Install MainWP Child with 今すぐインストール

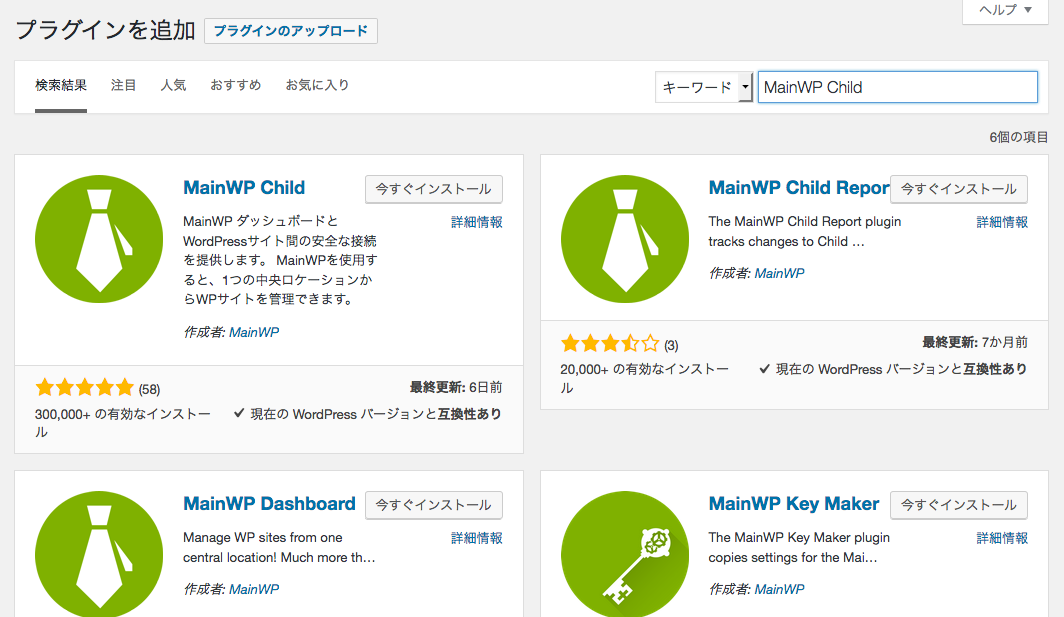(434, 189)
